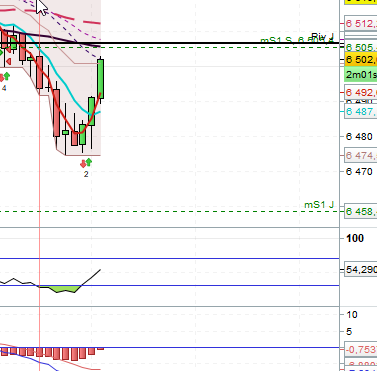Click the mS1 J pivot line label
This screenshot has width=377, height=371.
click(319, 205)
